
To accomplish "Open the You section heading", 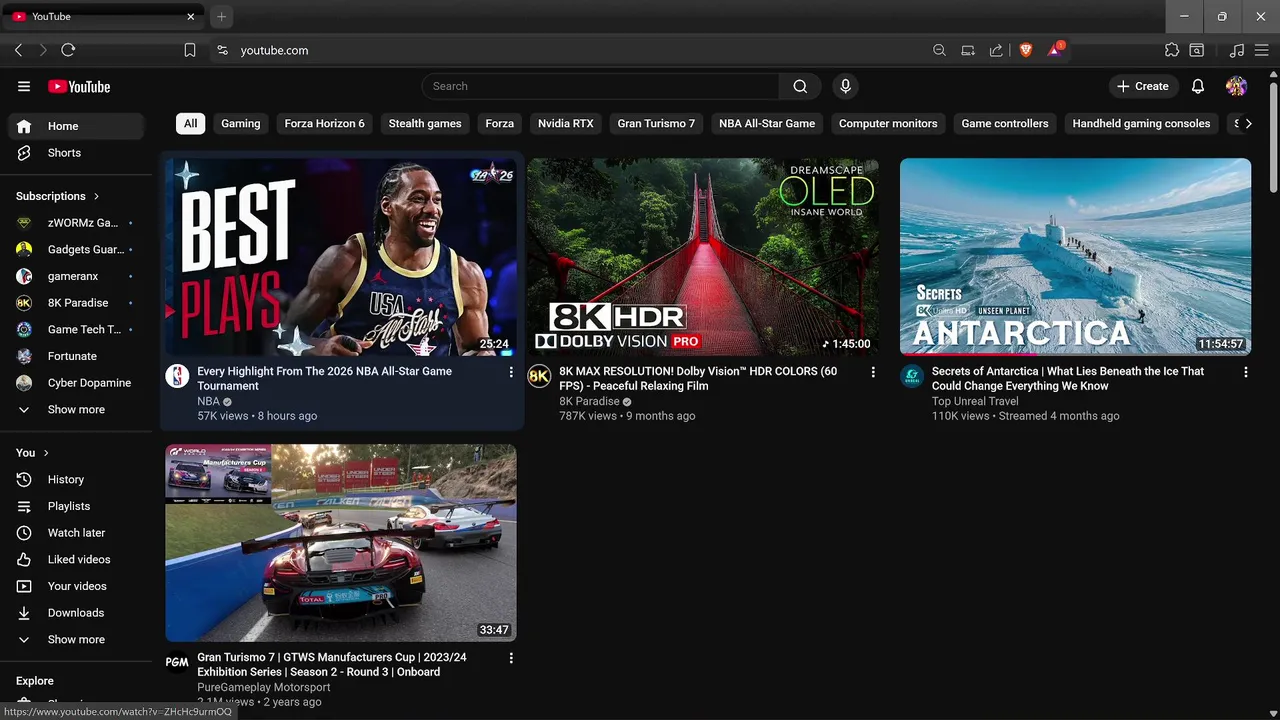I will click(x=32, y=453).
